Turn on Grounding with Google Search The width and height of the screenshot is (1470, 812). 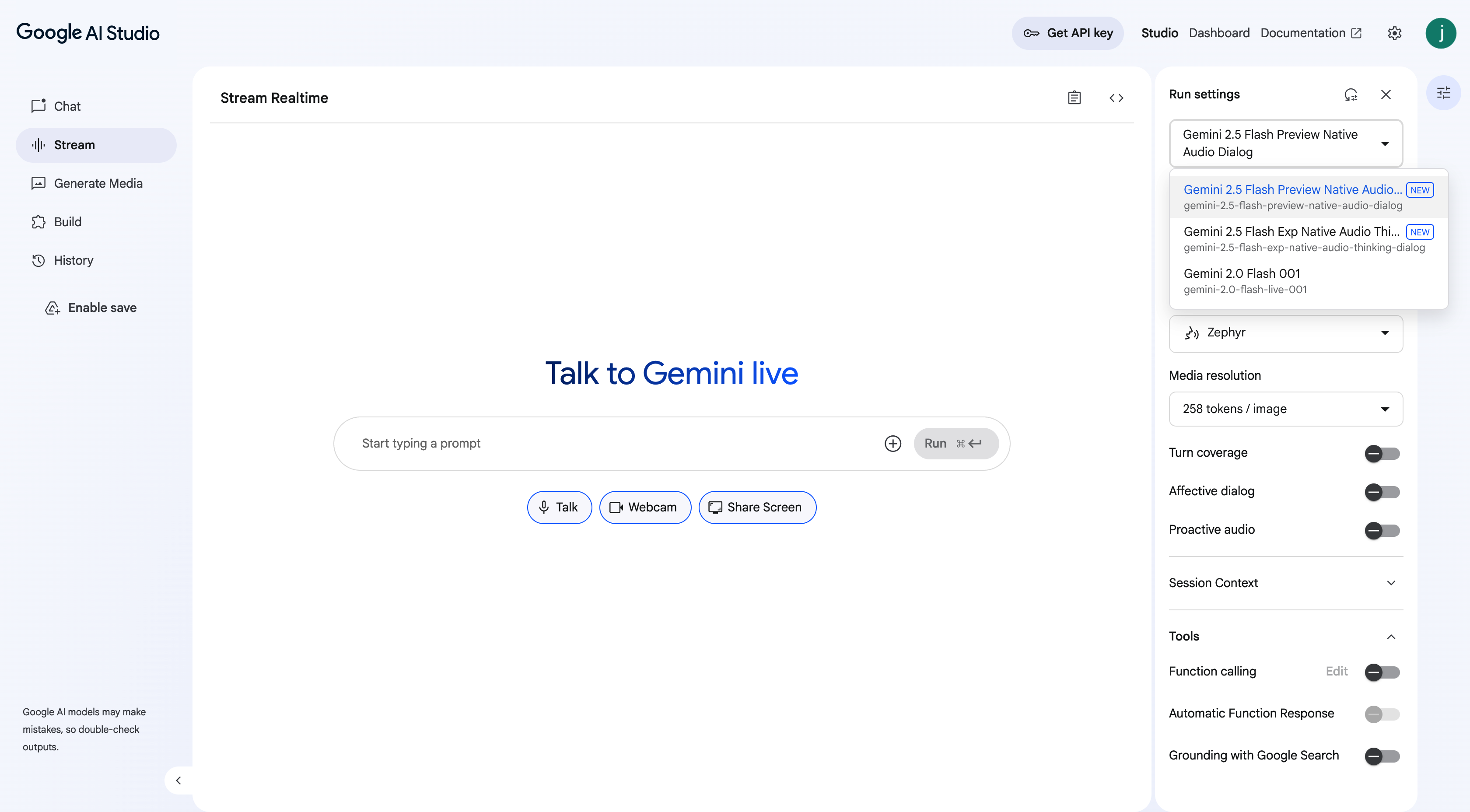coord(1382,756)
